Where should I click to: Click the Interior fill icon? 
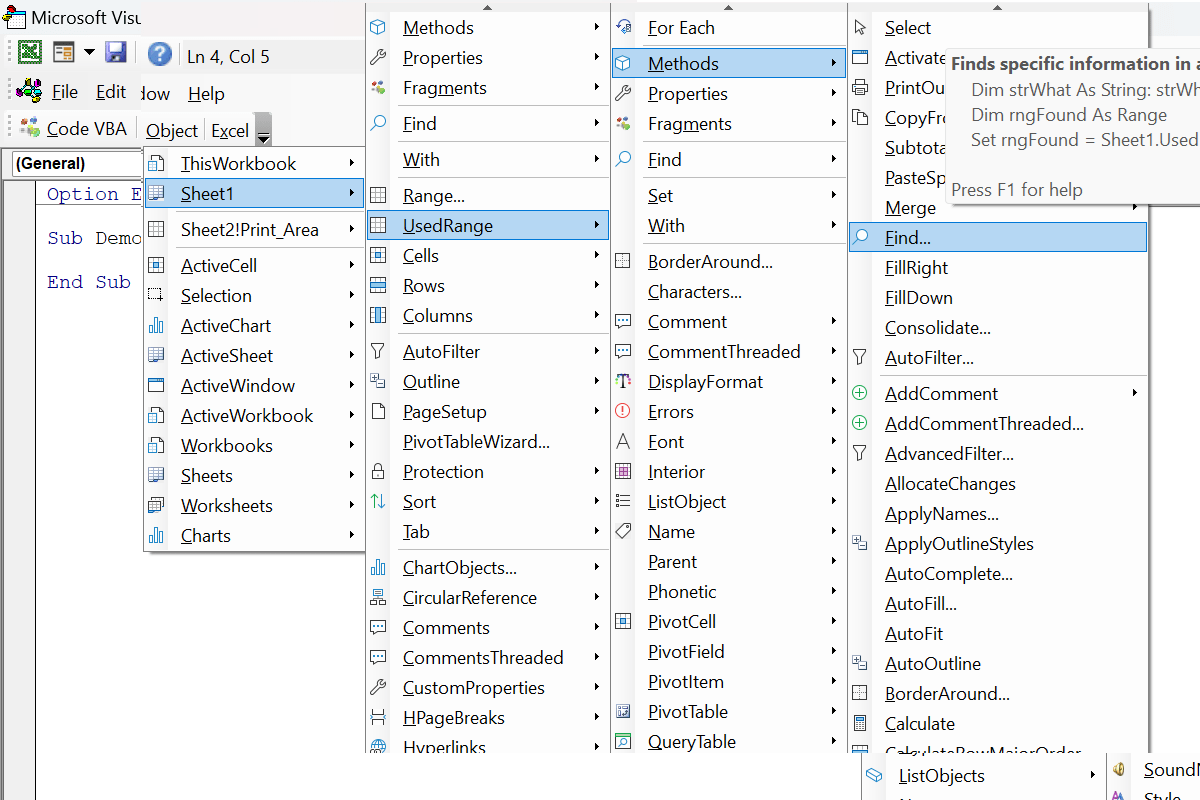point(623,471)
